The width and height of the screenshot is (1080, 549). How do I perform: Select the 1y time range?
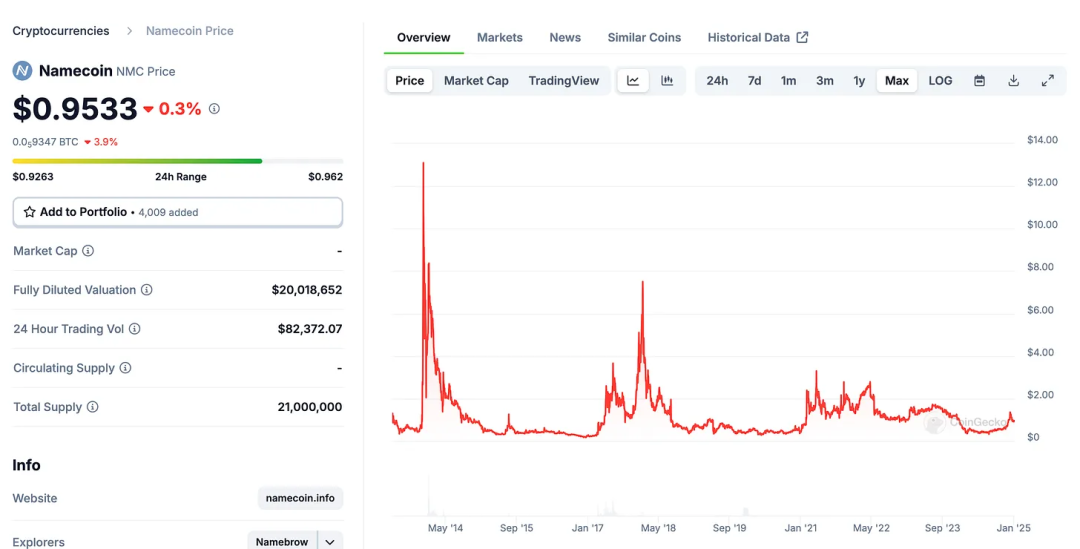(x=859, y=81)
